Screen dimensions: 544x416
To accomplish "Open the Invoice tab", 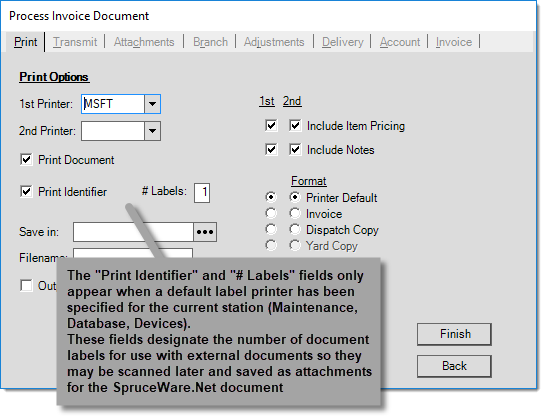I will tap(454, 42).
